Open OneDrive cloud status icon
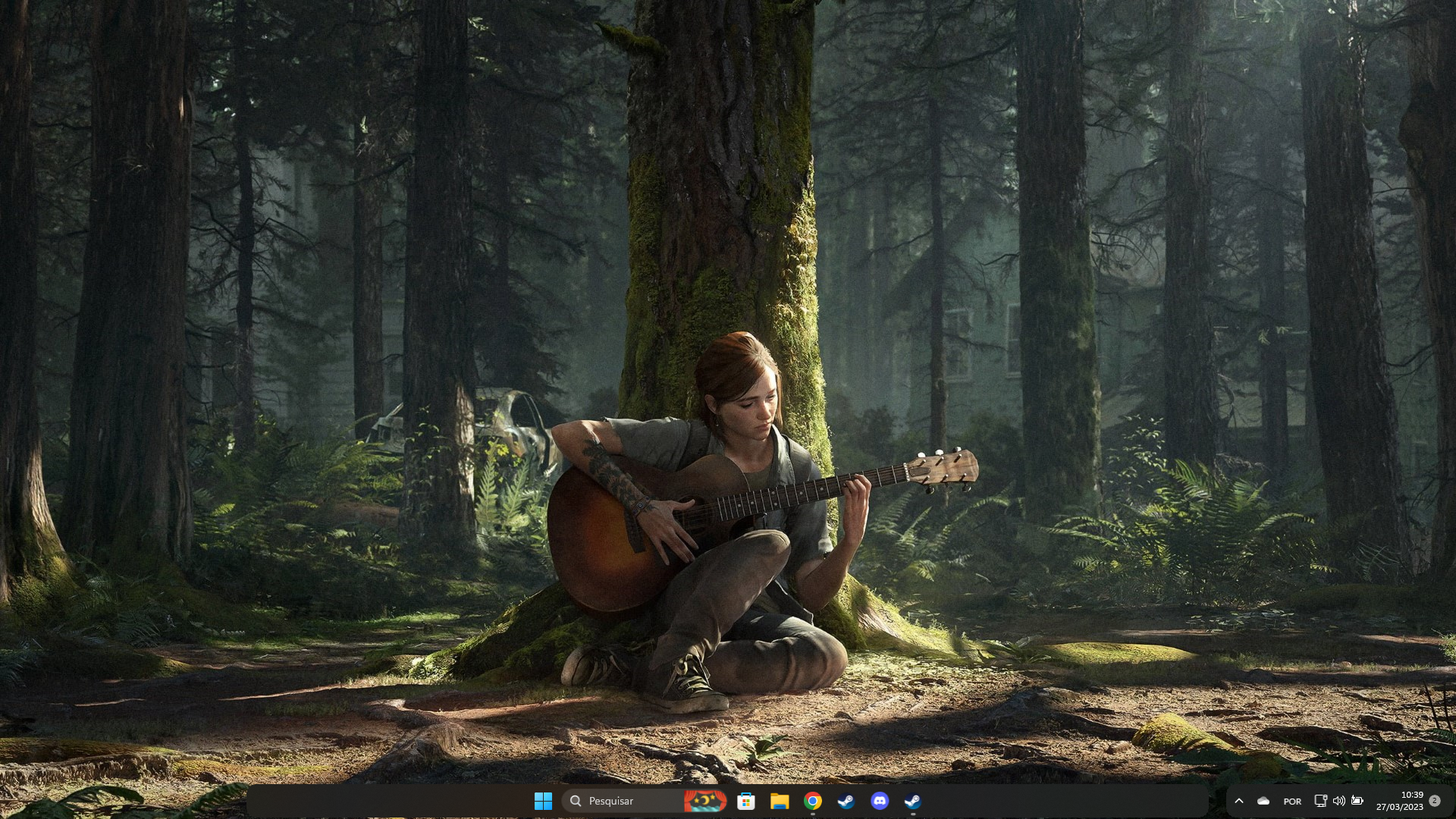The height and width of the screenshot is (819, 1456). coord(1263,801)
